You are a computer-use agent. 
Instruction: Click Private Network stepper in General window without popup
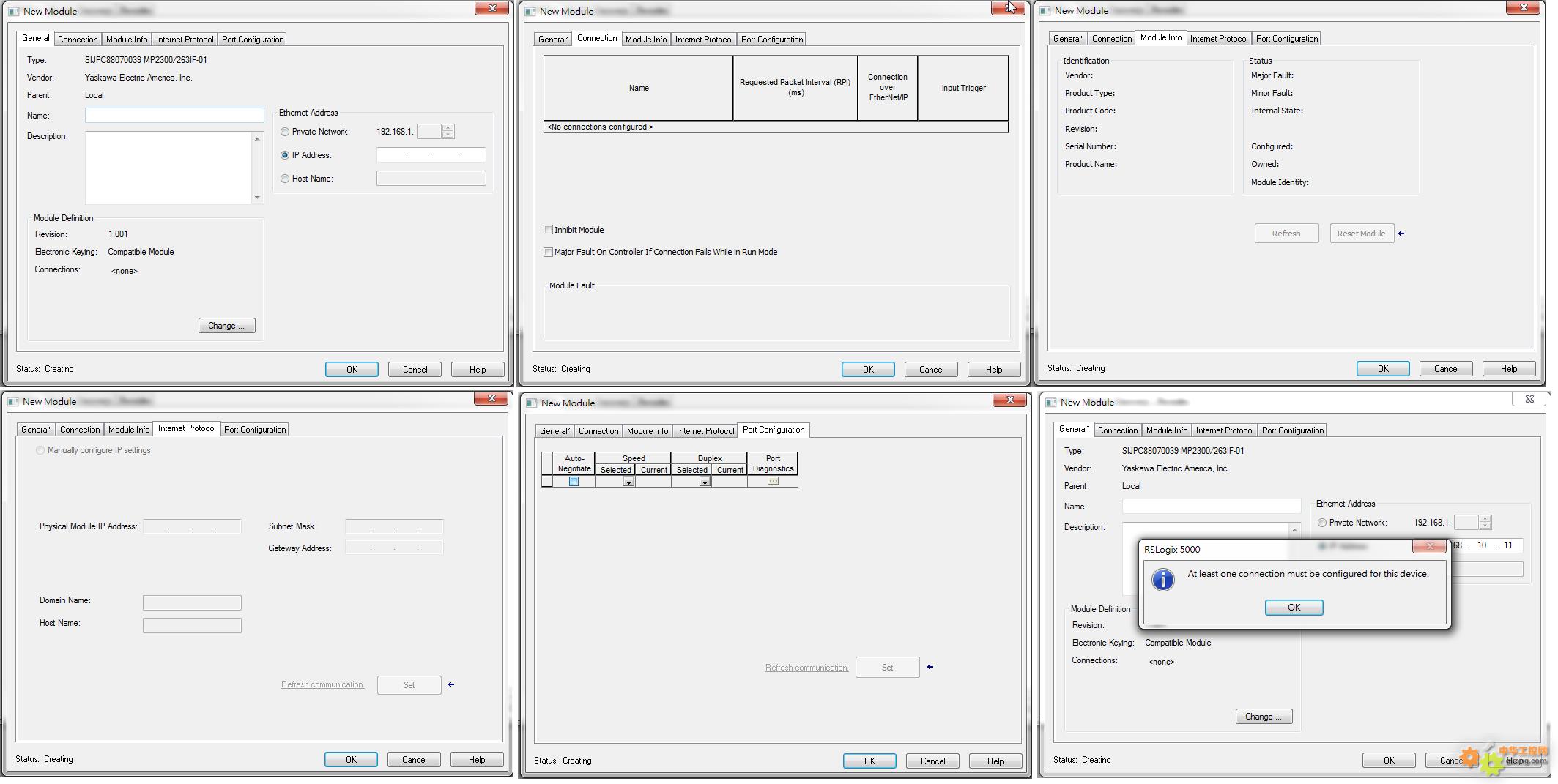pyautogui.click(x=448, y=132)
